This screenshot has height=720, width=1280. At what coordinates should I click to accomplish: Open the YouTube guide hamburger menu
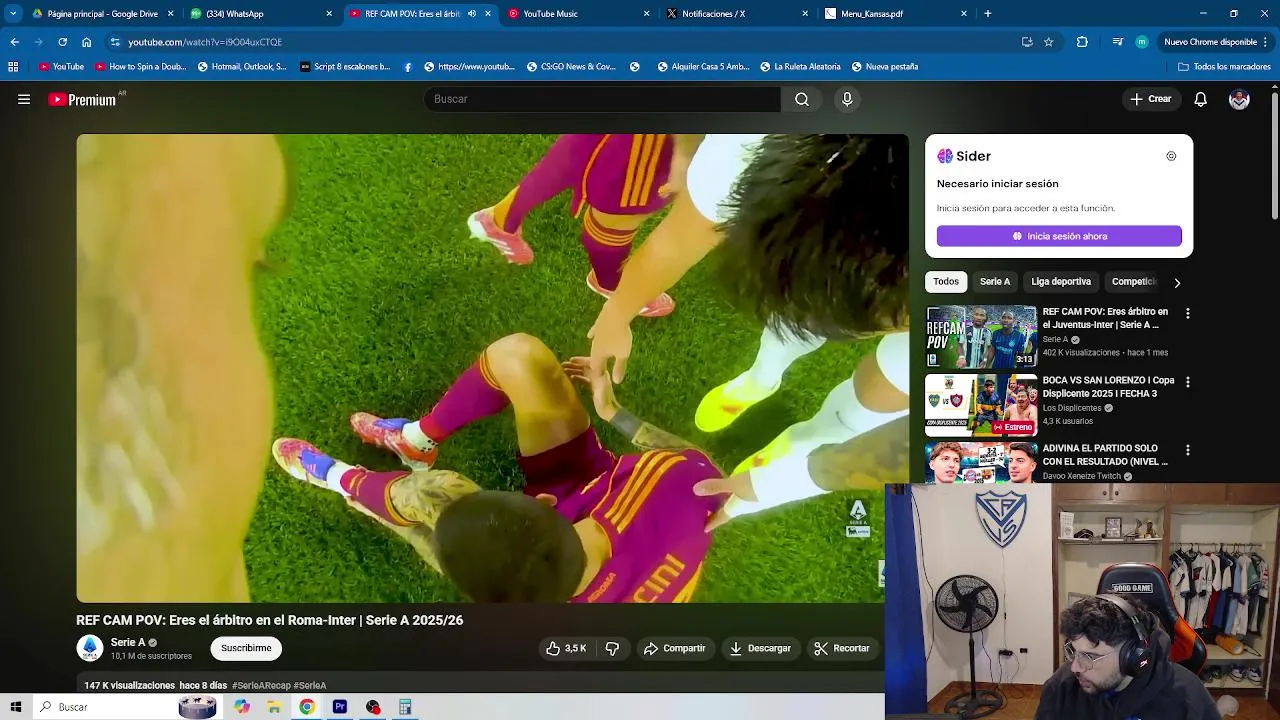(24, 99)
